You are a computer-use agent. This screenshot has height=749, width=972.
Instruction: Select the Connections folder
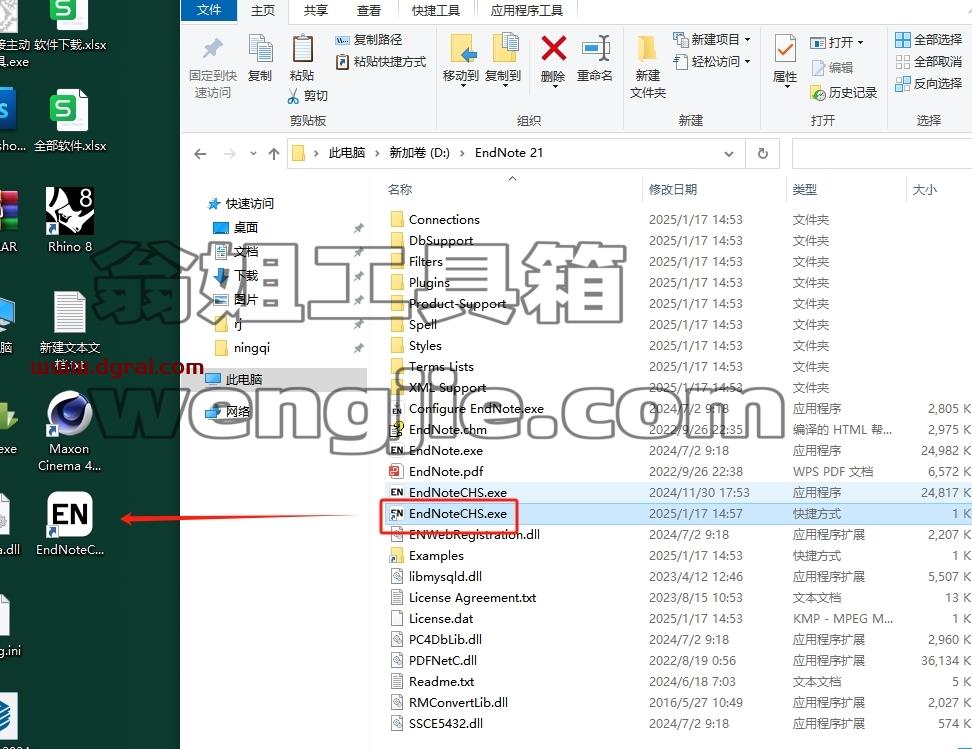(x=444, y=219)
